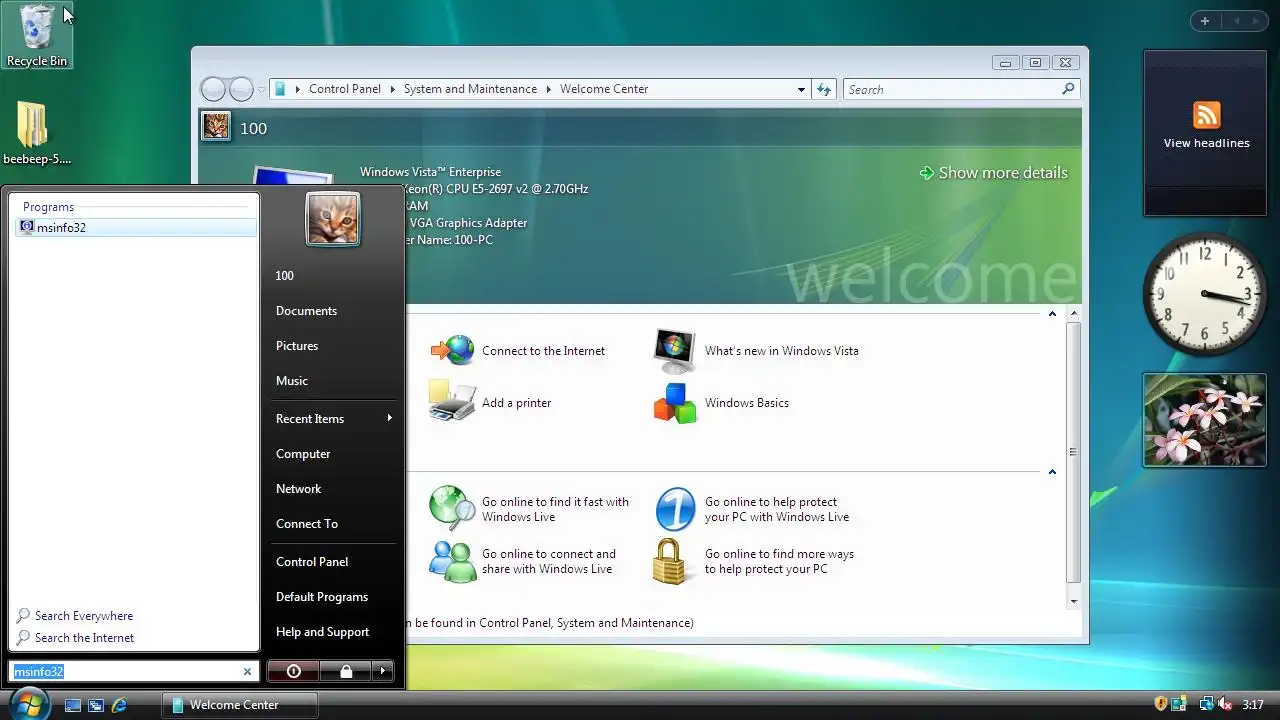The image size is (1280, 720).
Task: Open the 100 user folder entry
Action: [285, 275]
